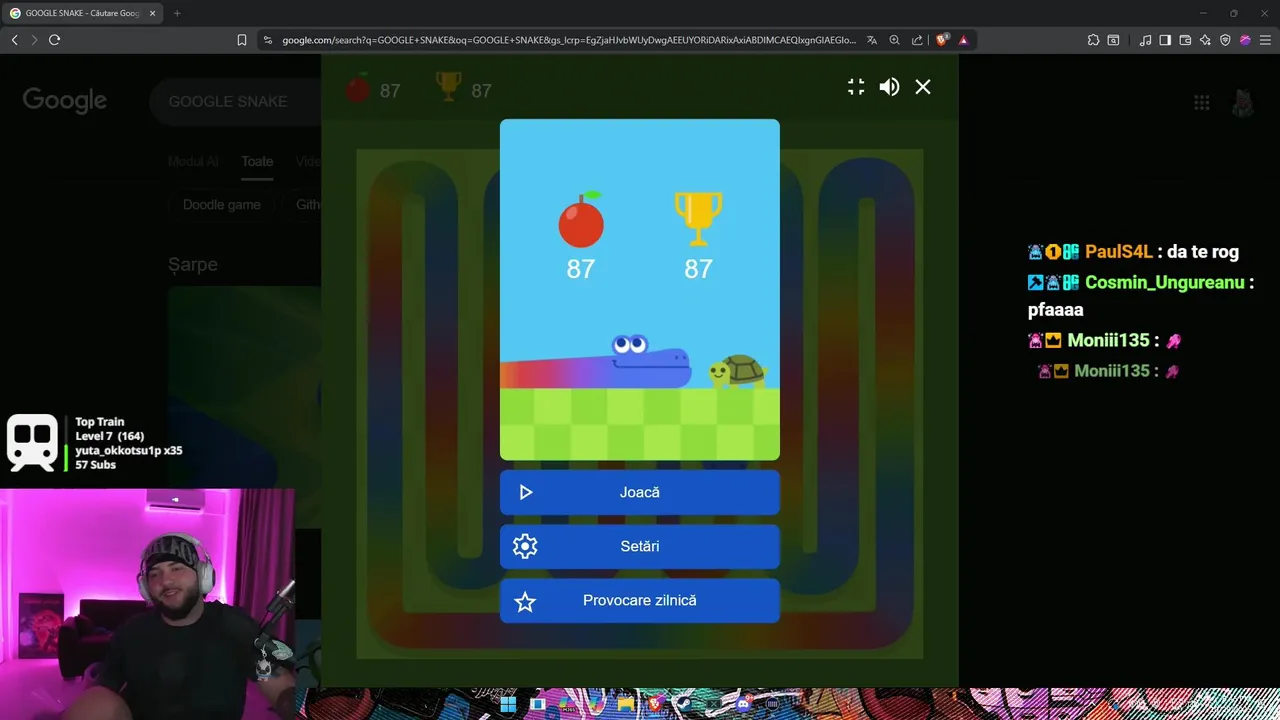Open the tab search icon in the toolbar
The height and width of the screenshot is (720, 1280).
pos(1113,40)
